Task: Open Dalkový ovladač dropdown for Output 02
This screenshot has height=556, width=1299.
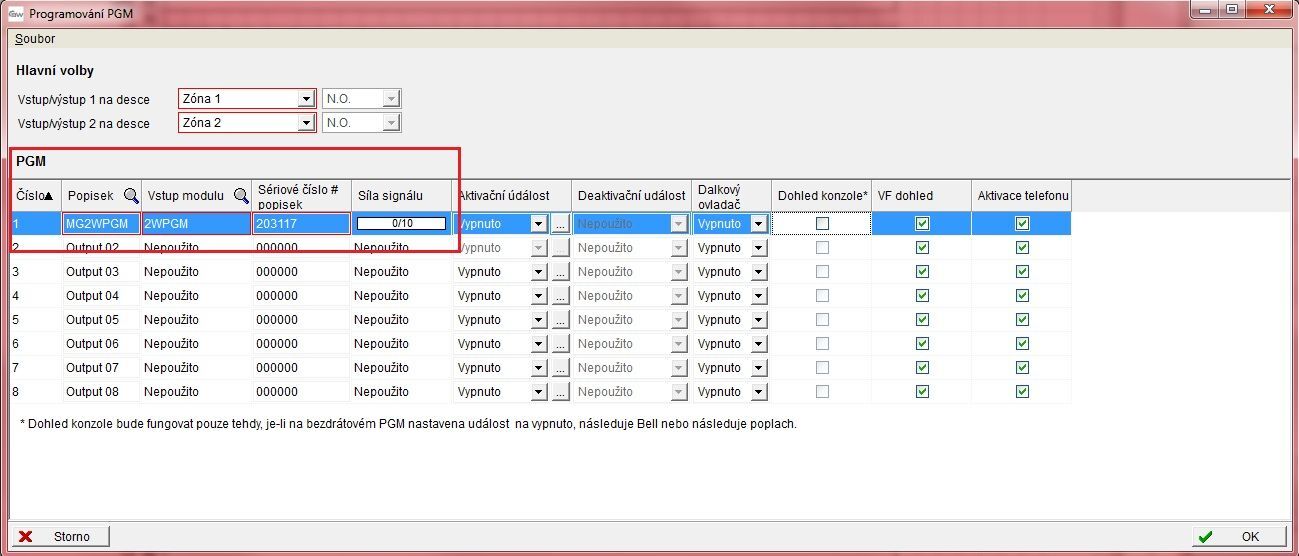Action: coord(758,248)
